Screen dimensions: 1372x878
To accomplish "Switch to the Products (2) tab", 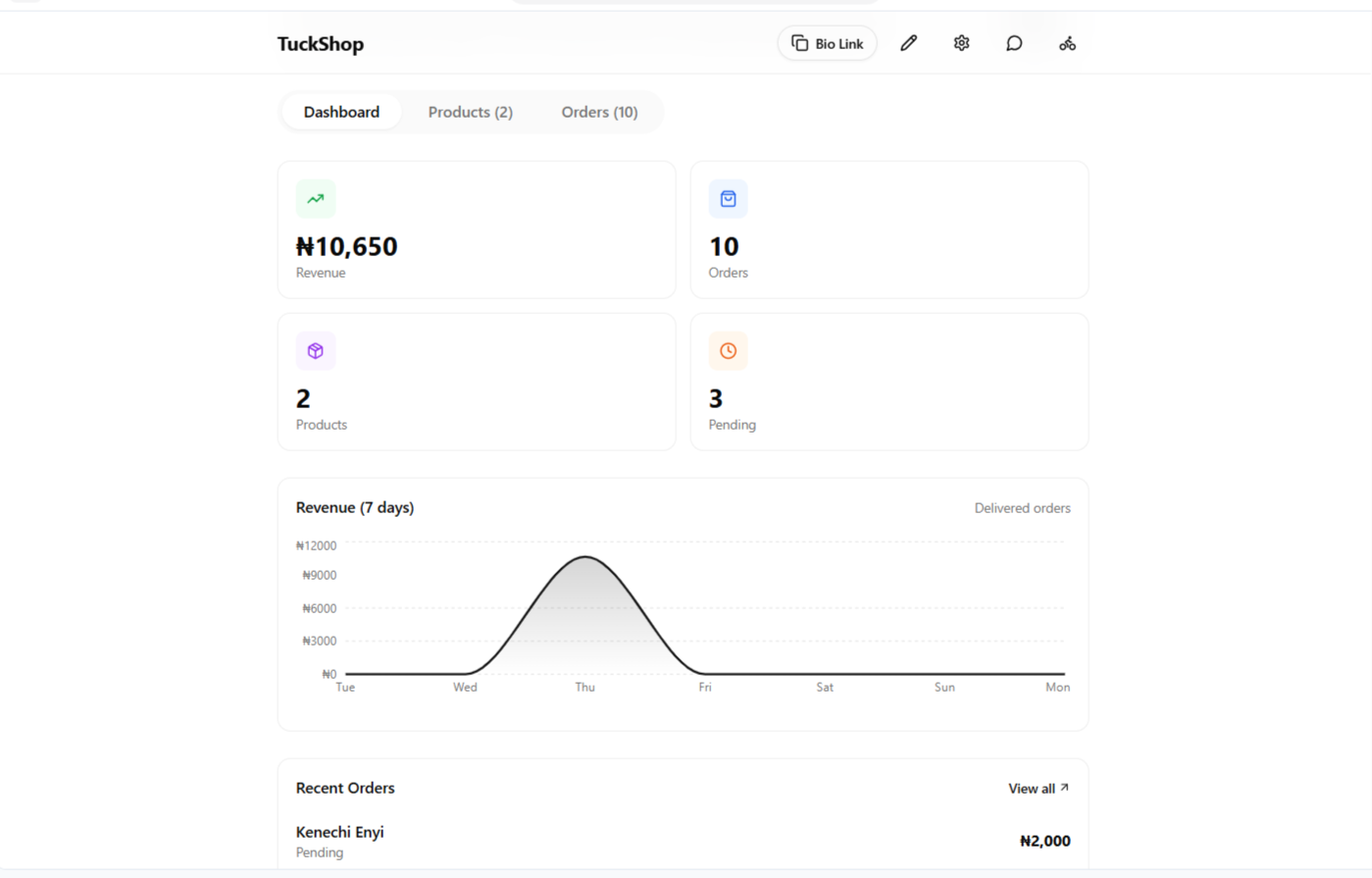I will pos(470,112).
